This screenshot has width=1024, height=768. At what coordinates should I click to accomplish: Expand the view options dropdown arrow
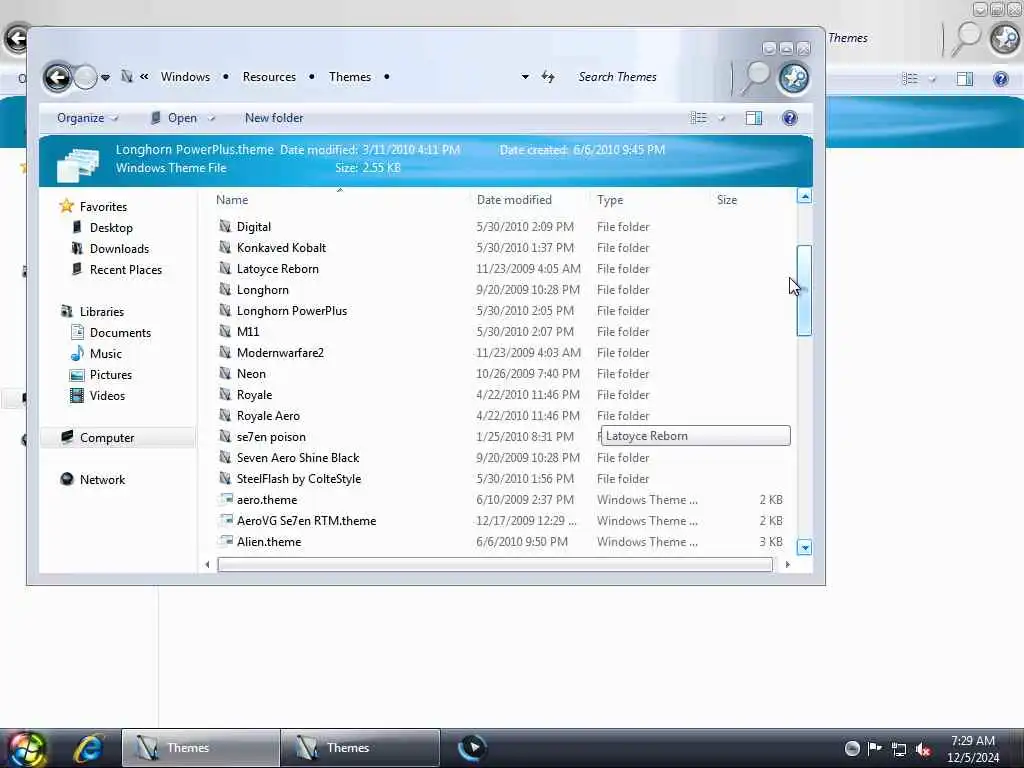tap(722, 119)
